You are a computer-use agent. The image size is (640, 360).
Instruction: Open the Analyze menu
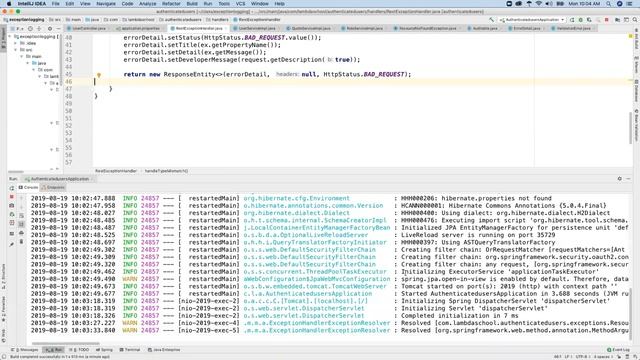click(147, 4)
